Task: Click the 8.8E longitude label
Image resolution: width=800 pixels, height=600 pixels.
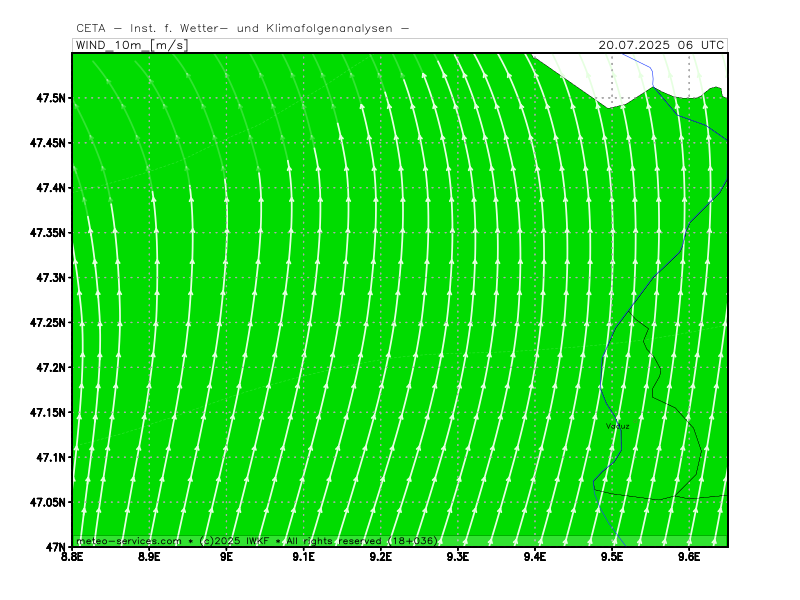Action: [72, 557]
